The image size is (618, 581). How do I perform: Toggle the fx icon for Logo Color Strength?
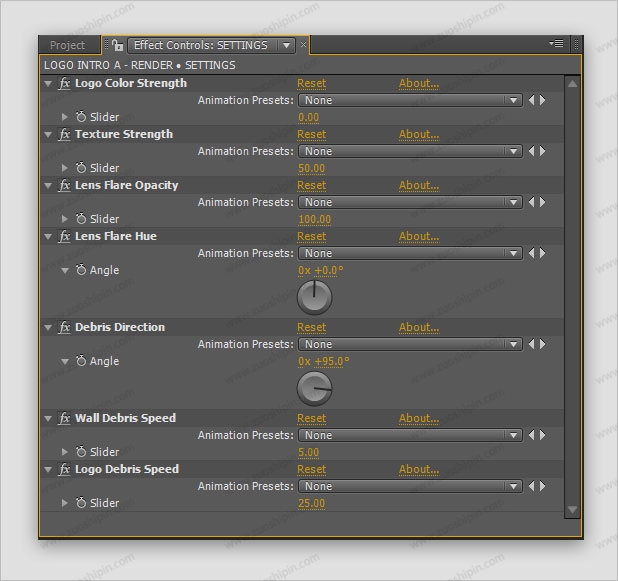coord(65,84)
